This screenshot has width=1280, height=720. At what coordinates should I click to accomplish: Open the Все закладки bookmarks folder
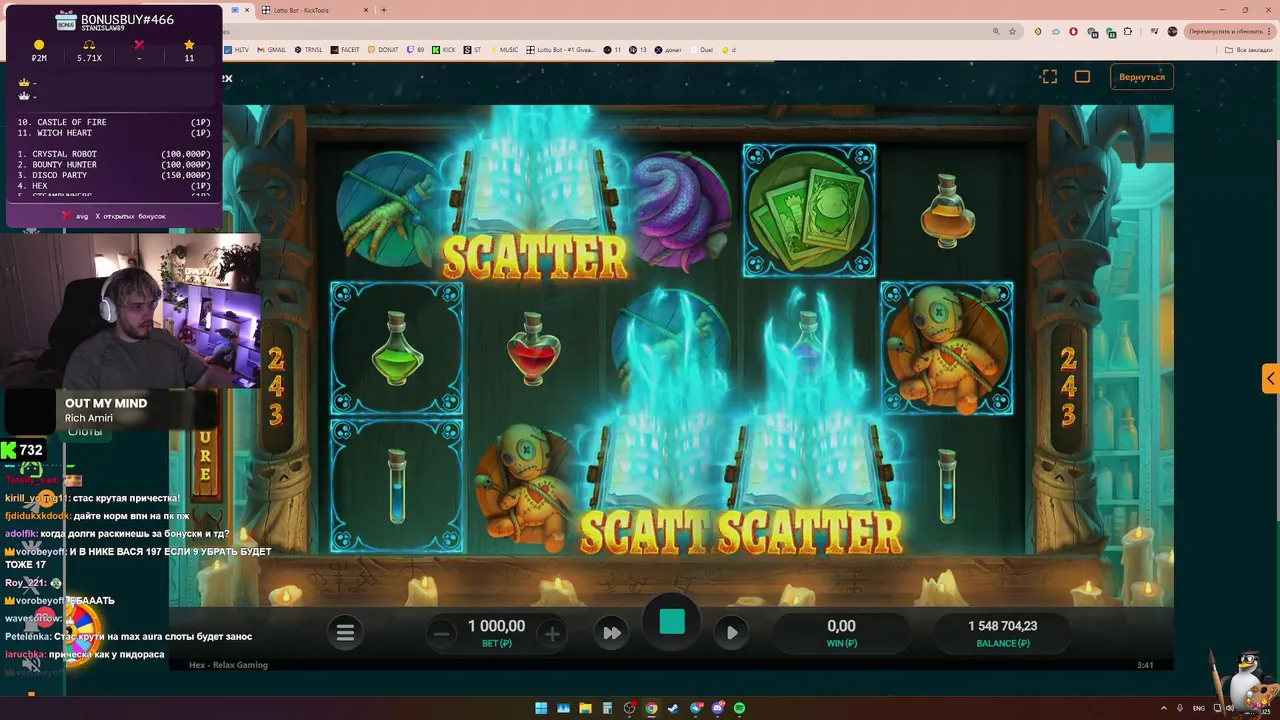1250,49
